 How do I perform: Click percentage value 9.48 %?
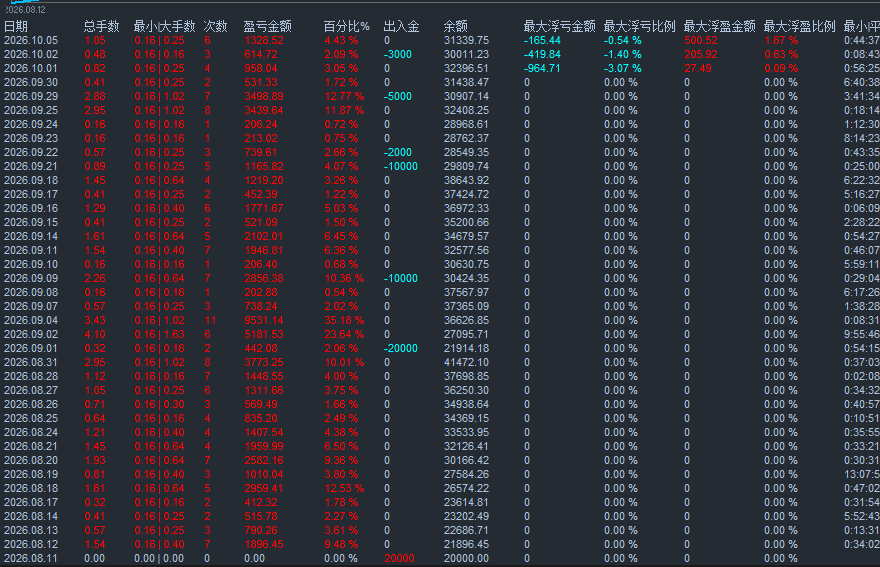341,544
